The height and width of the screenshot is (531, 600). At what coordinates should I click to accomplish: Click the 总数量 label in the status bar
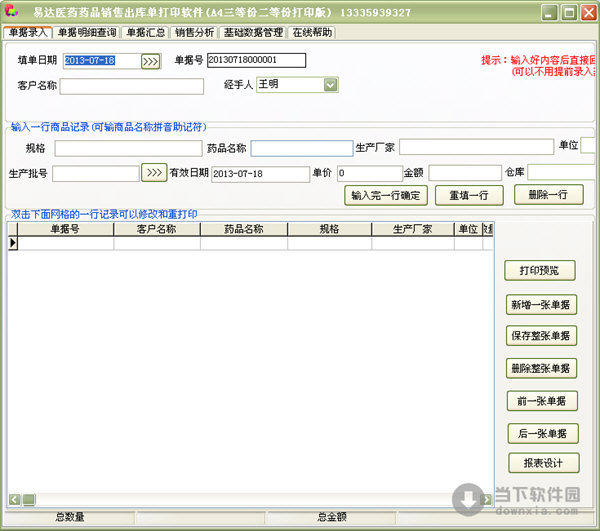(x=70, y=517)
